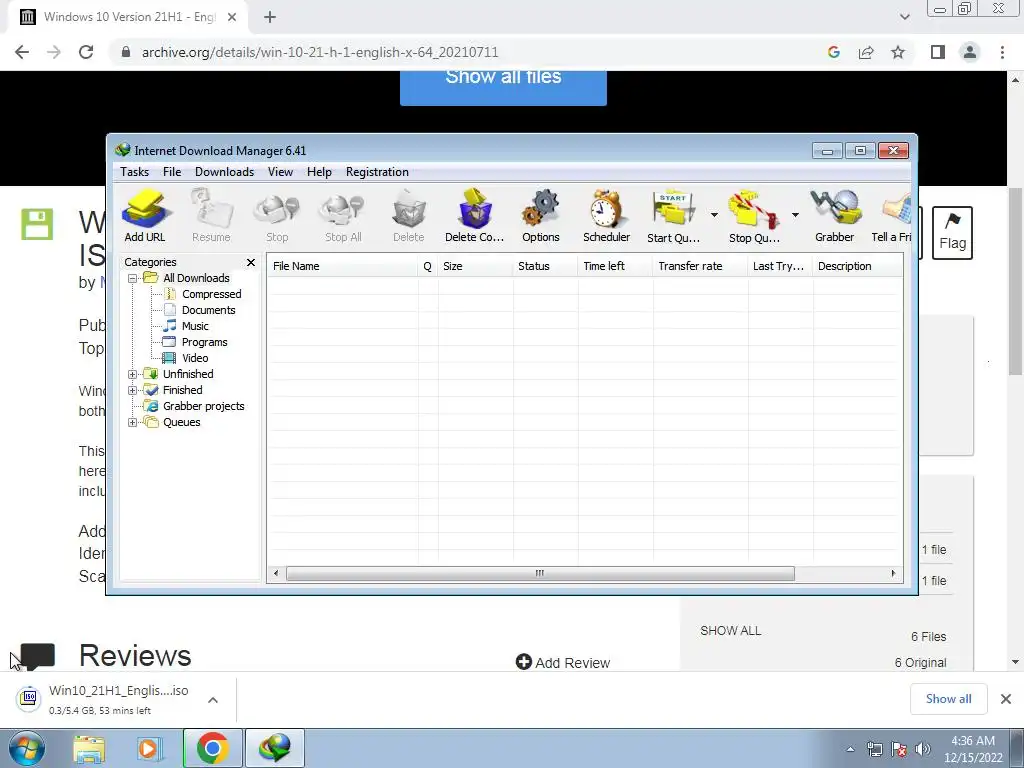Open the File menu in IDM

pyautogui.click(x=172, y=172)
